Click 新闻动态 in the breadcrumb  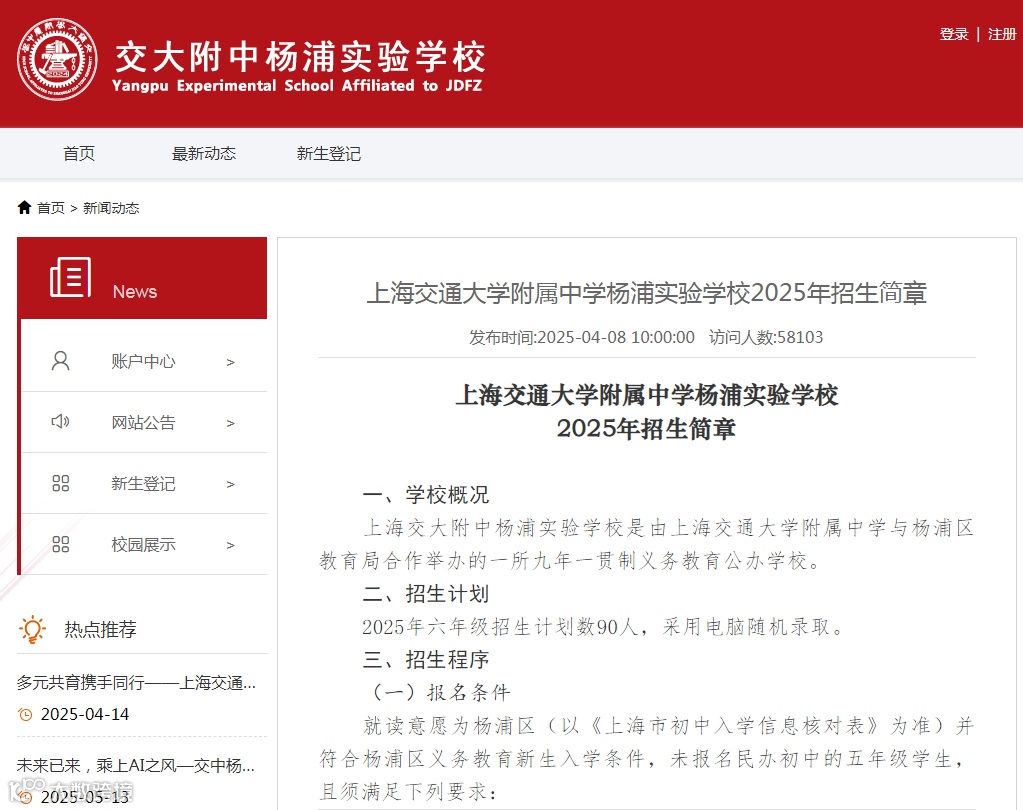click(x=111, y=207)
